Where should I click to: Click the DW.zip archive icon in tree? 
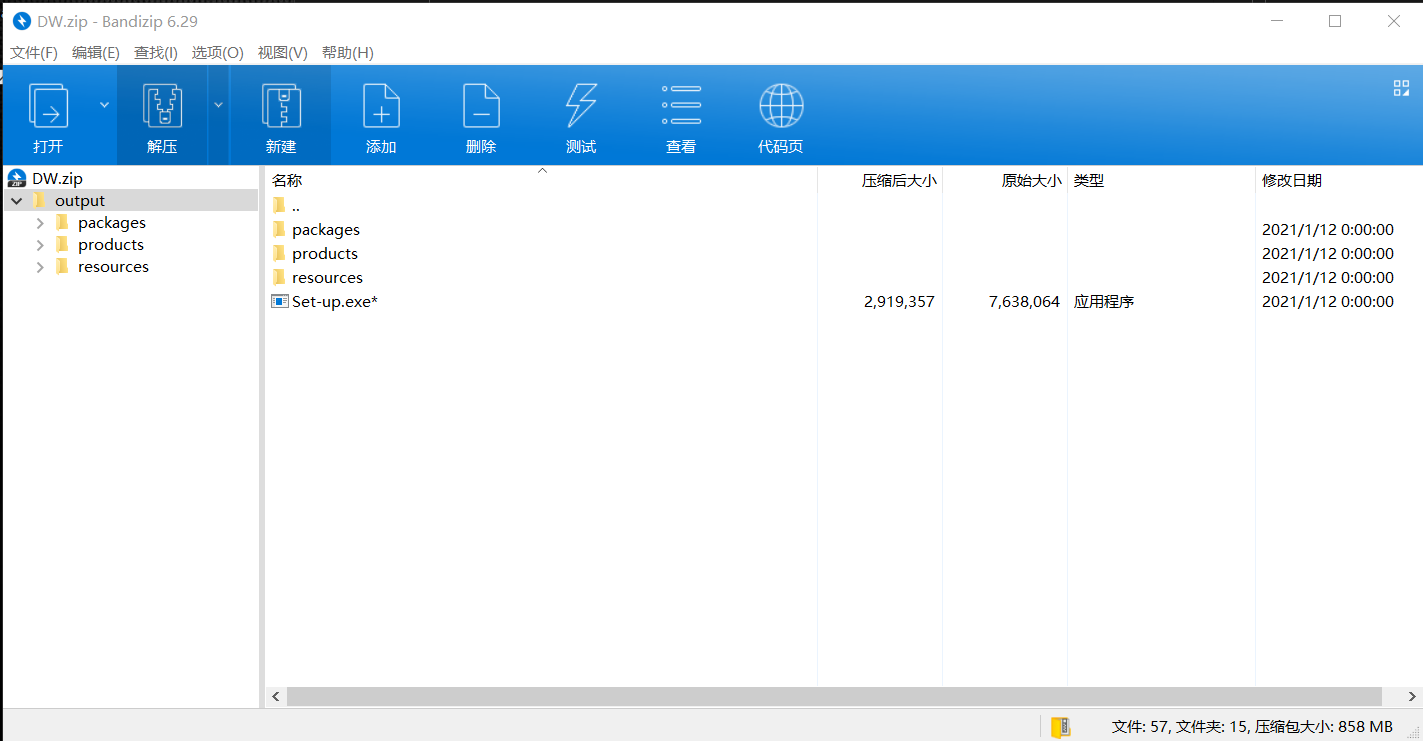16,179
